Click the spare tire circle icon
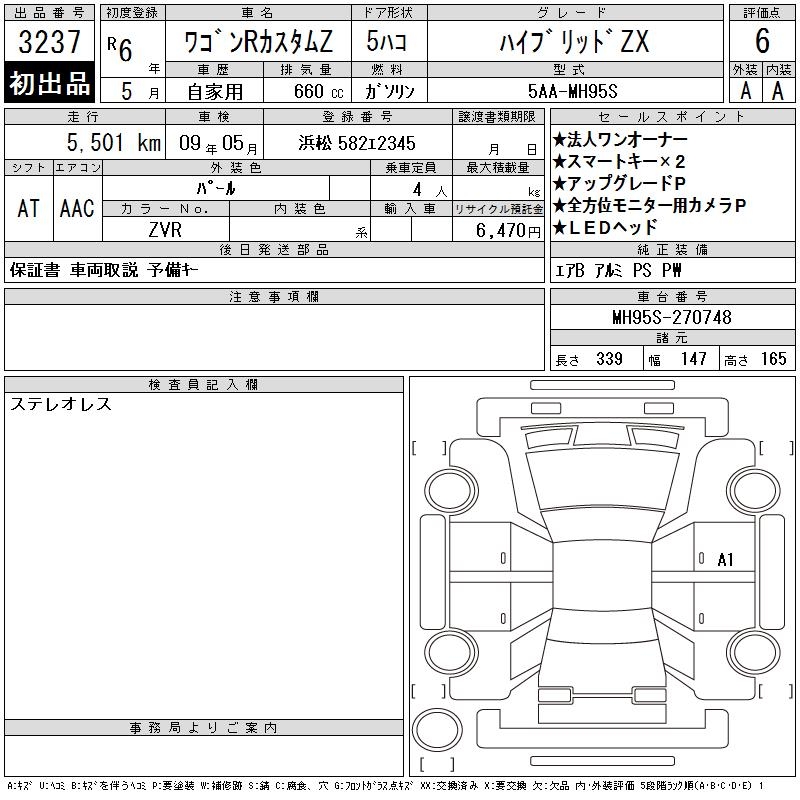 tap(437, 730)
